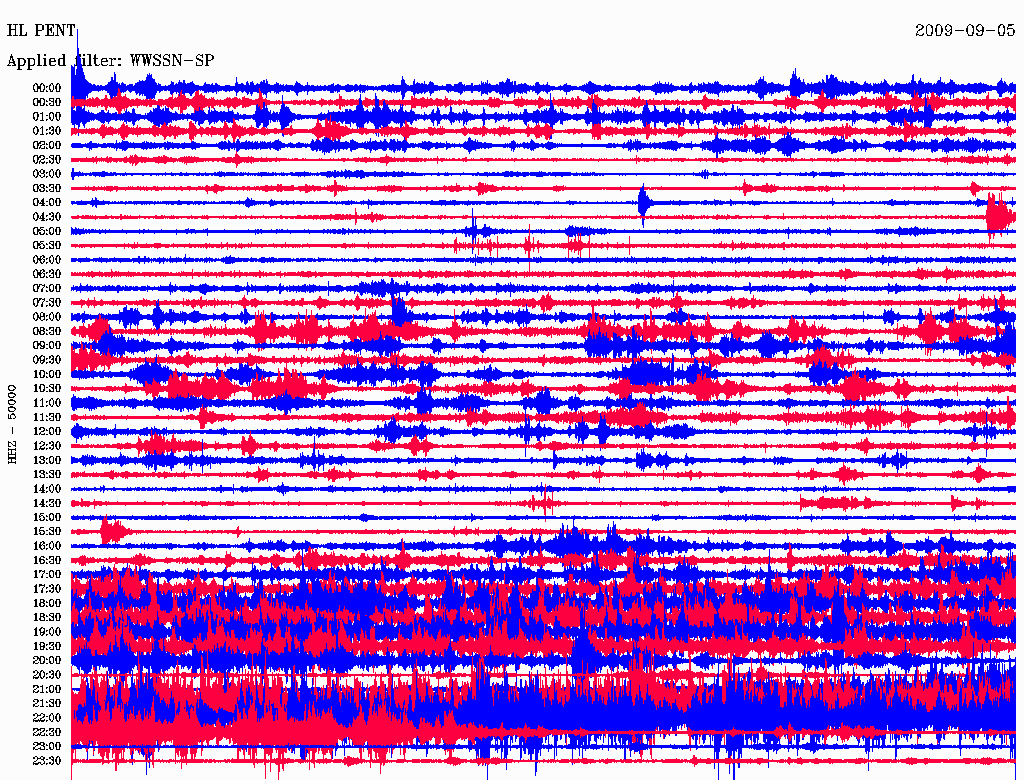Select the 23:00 time label
Viewport: 1024px width, 780px height.
(46, 747)
